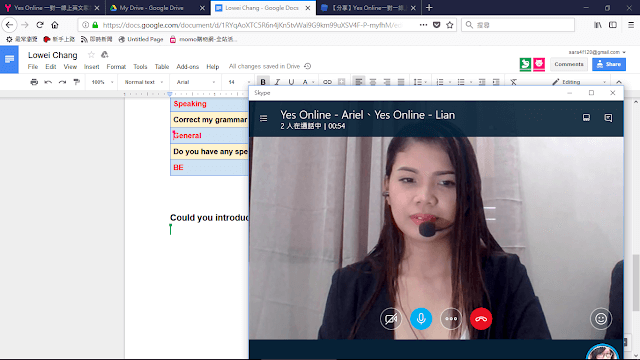Open the Normal text style dropdown
This screenshot has height=360, width=640.
pos(143,82)
